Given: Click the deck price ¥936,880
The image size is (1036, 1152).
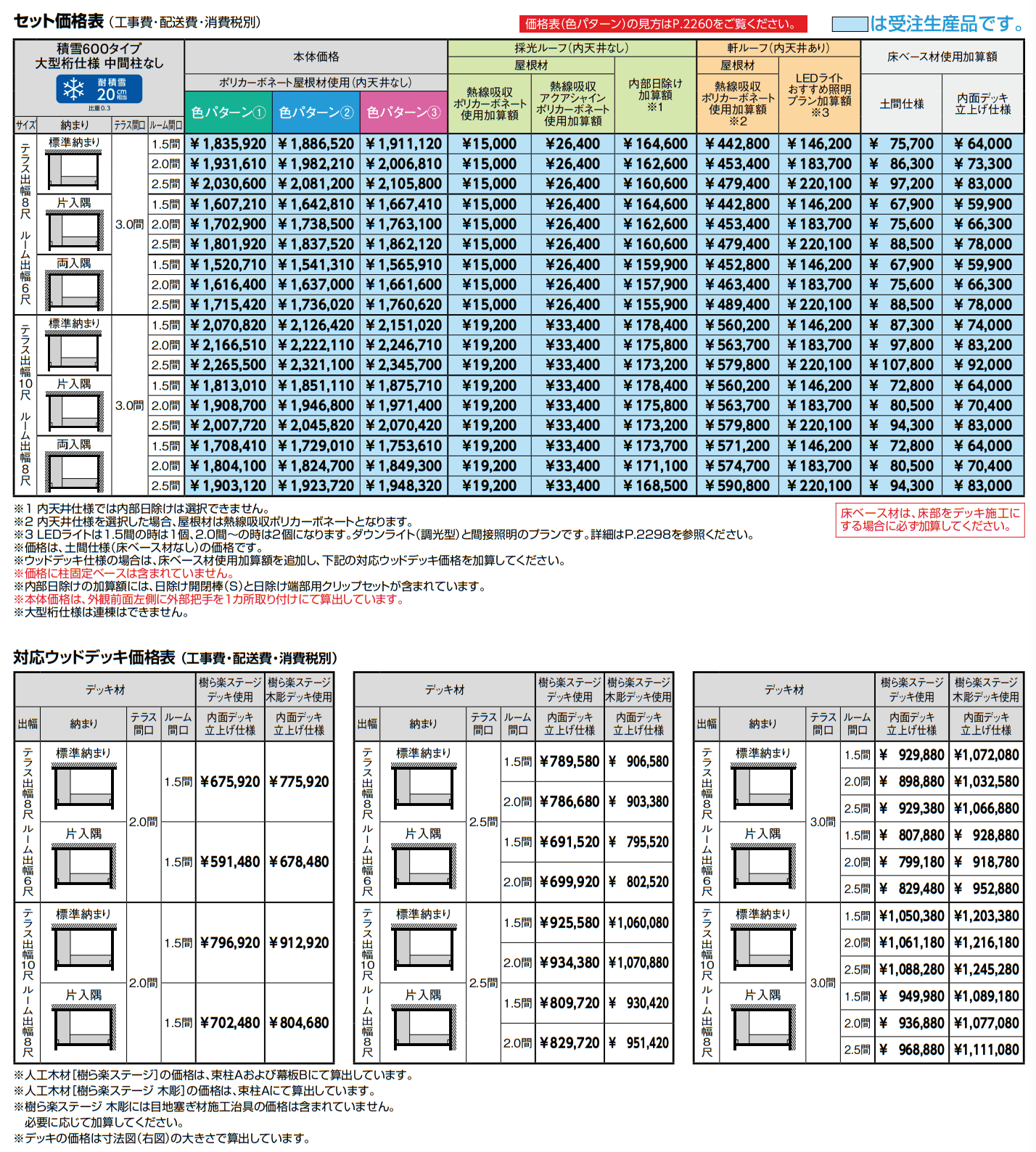Looking at the screenshot, I should pos(912,1023).
